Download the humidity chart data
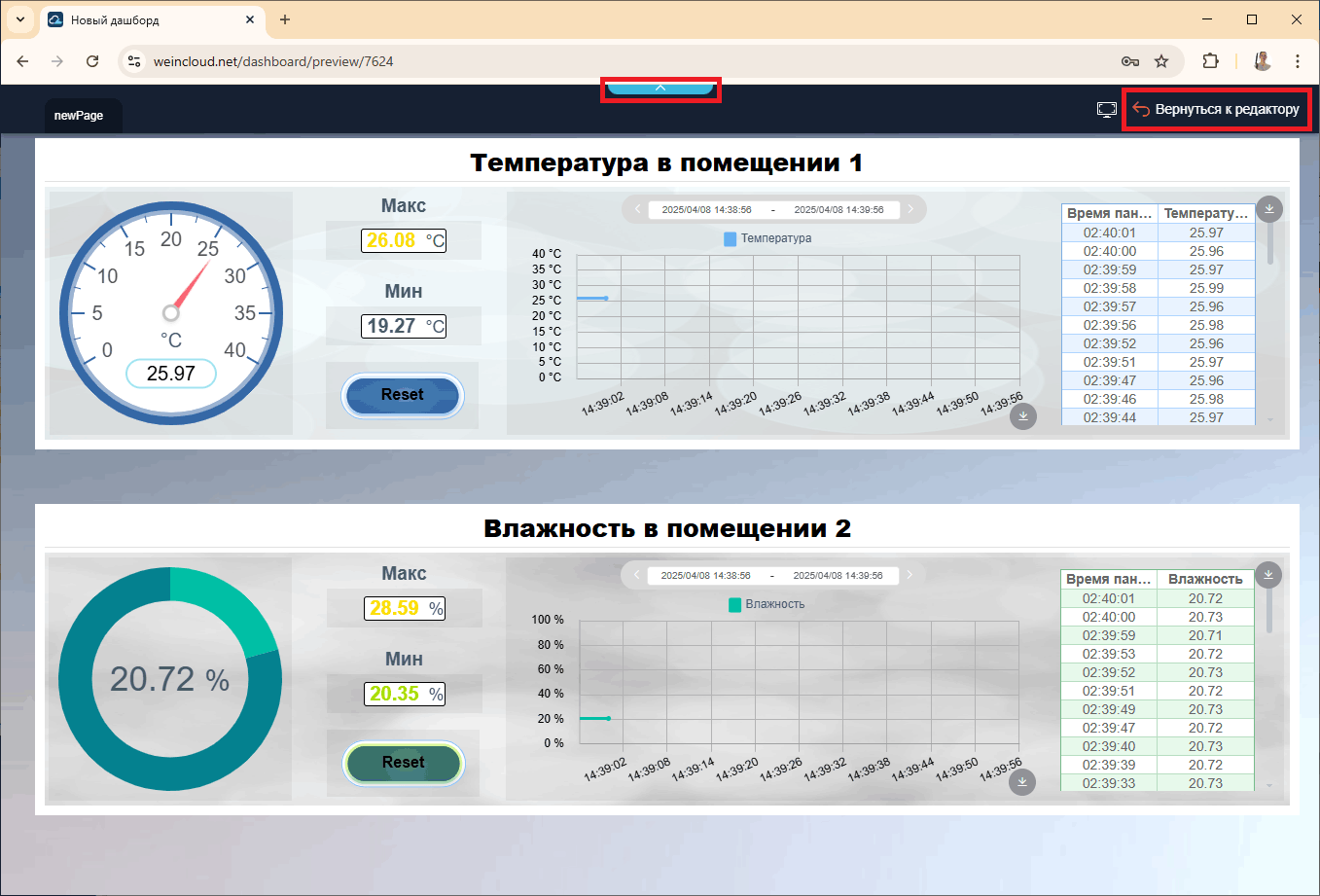This screenshot has height=896, width=1320. pos(1021,782)
